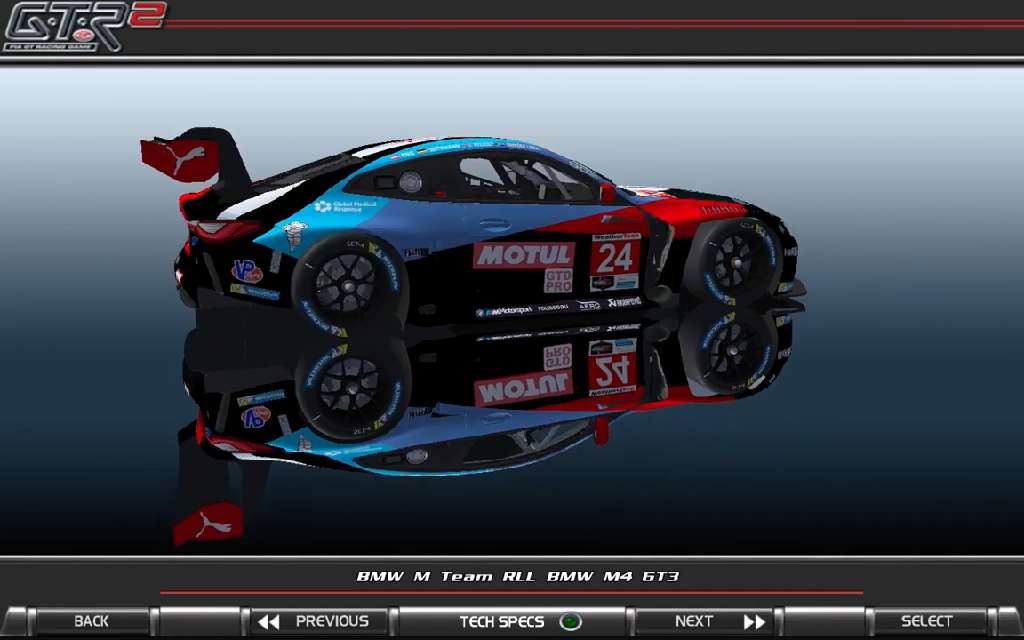This screenshot has width=1024, height=640.
Task: Click the GTR2 logo
Action: (85, 26)
